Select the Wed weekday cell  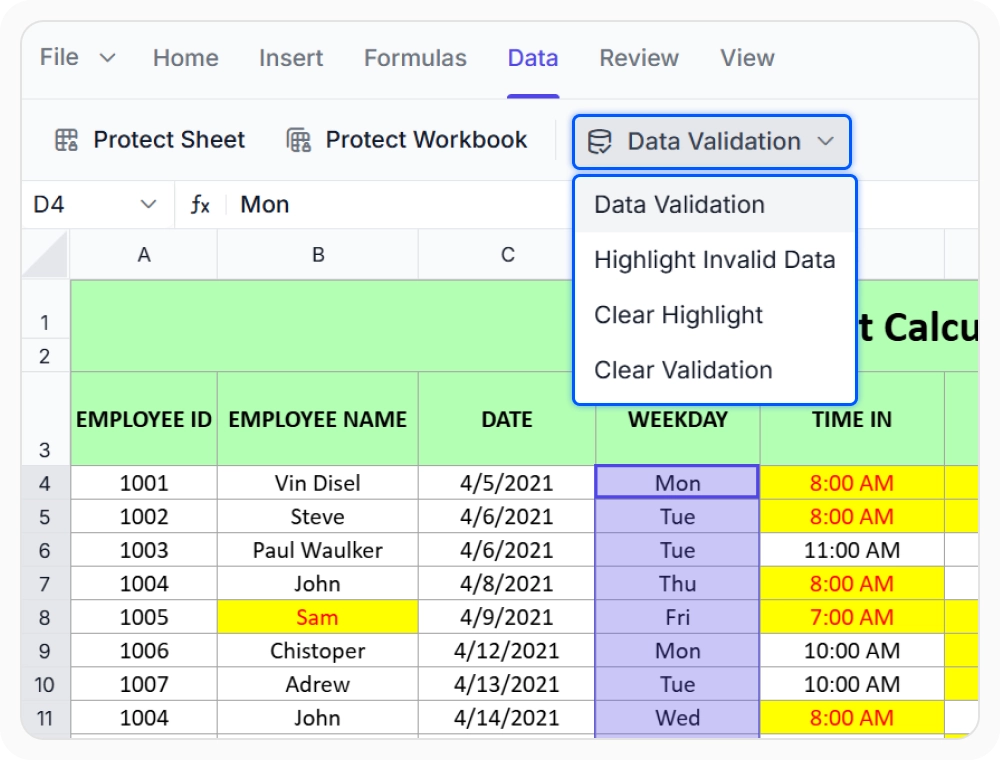pos(677,718)
